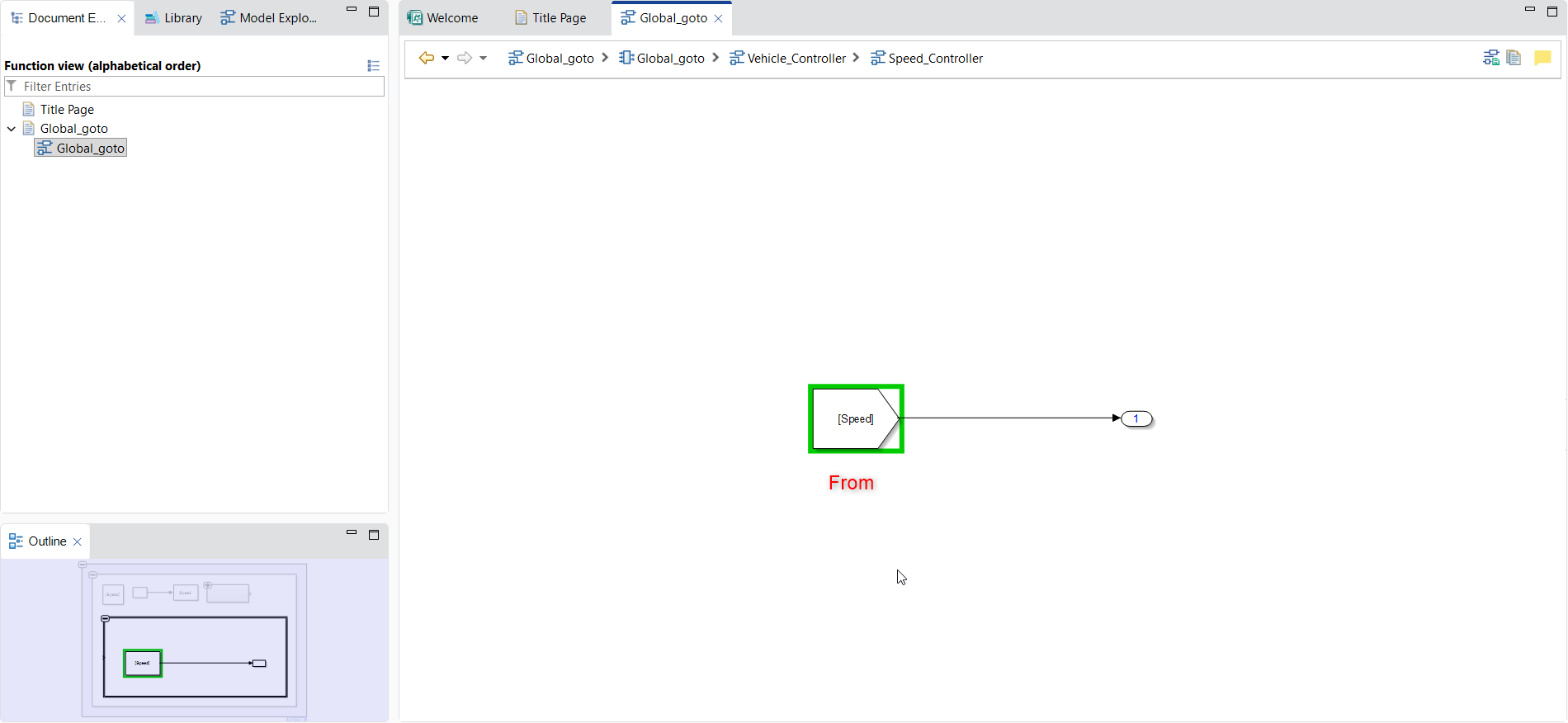The width and height of the screenshot is (1568, 723).
Task: Open chevron after second Global_goto breadcrumb
Action: coord(716,58)
